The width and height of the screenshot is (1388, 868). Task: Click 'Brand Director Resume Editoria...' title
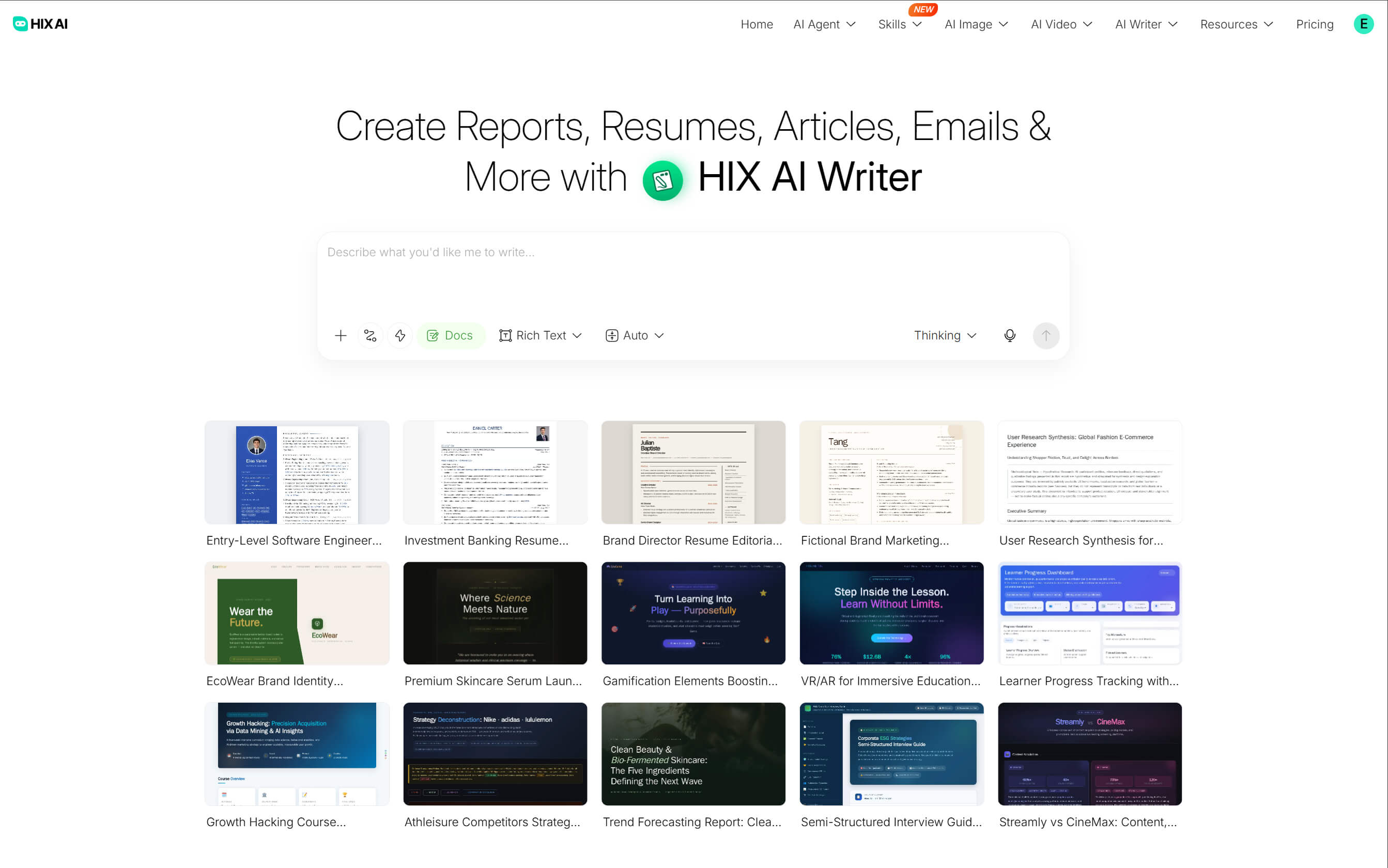coord(692,540)
